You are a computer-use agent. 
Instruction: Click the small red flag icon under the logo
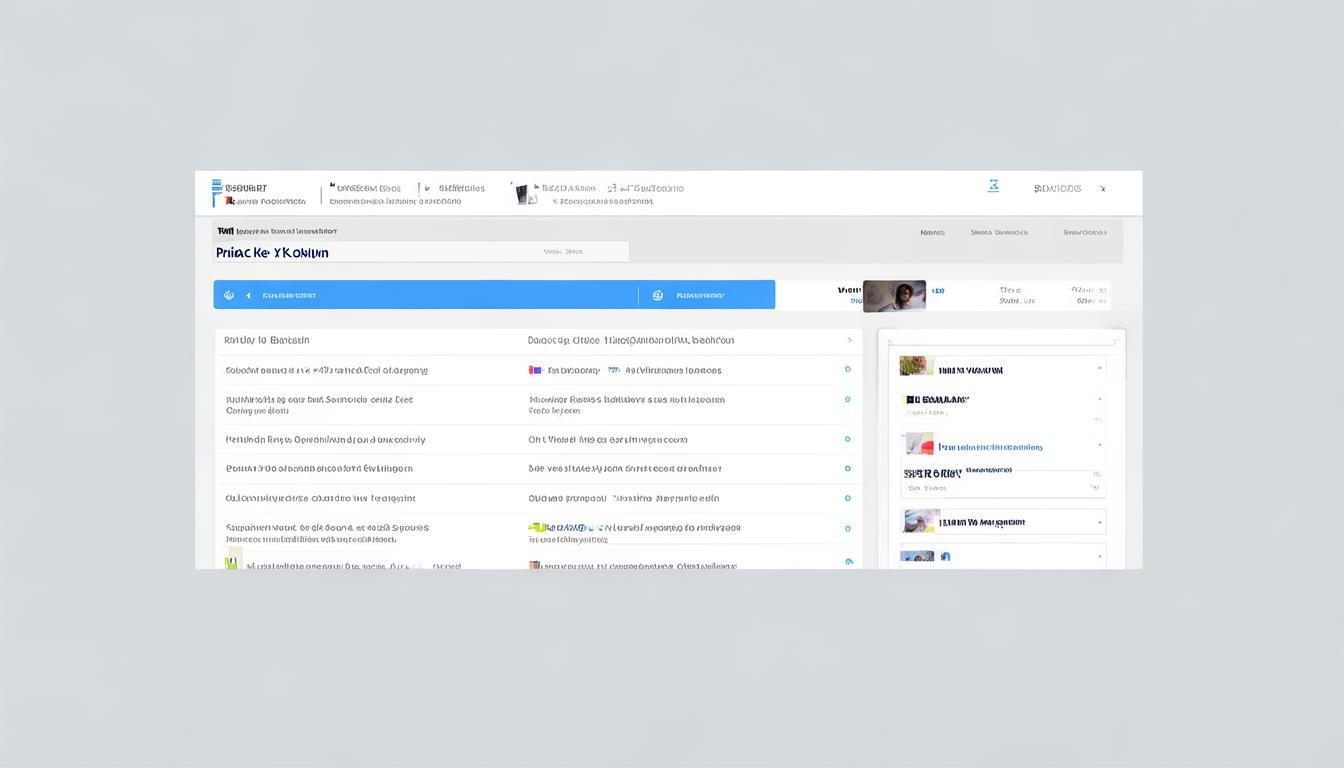coord(230,201)
